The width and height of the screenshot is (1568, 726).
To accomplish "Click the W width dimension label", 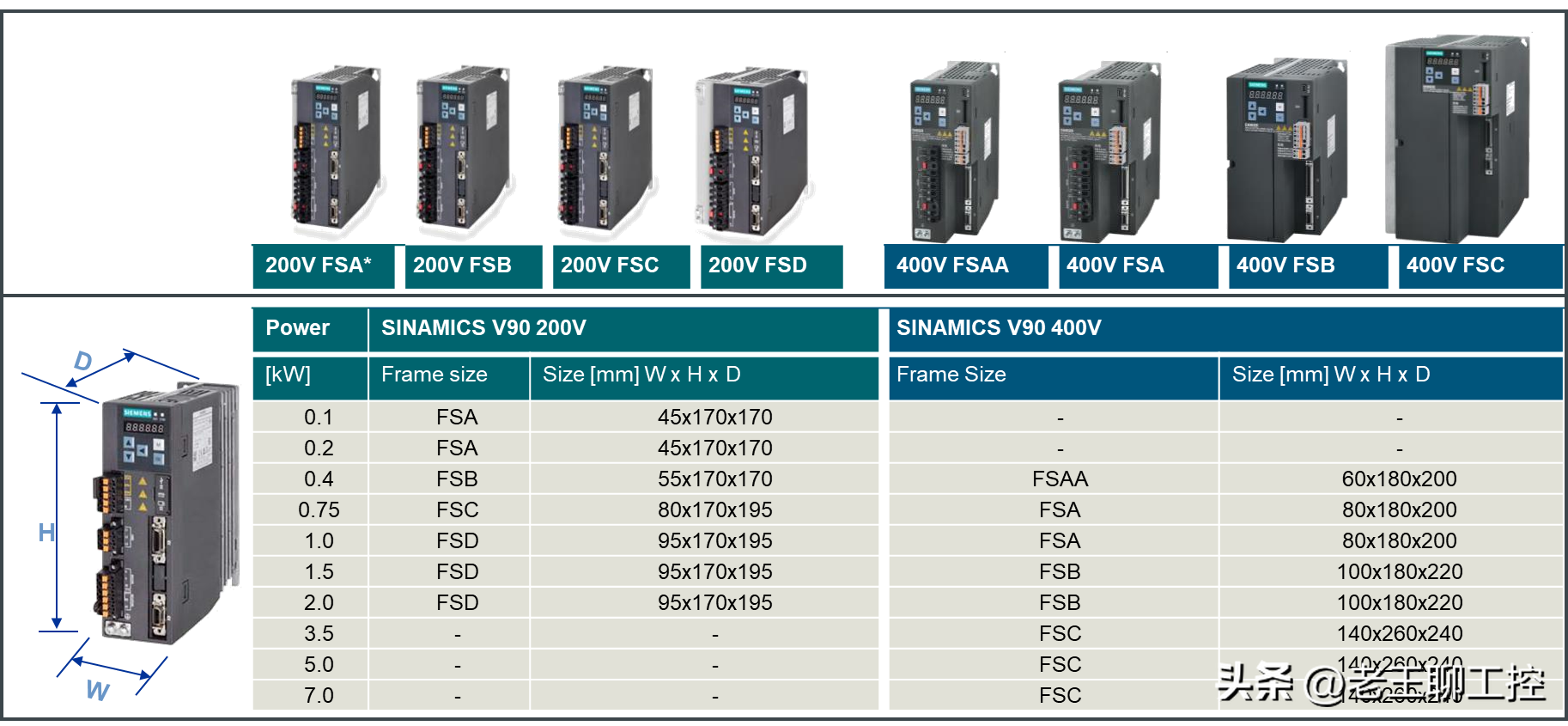I will 97,691.
